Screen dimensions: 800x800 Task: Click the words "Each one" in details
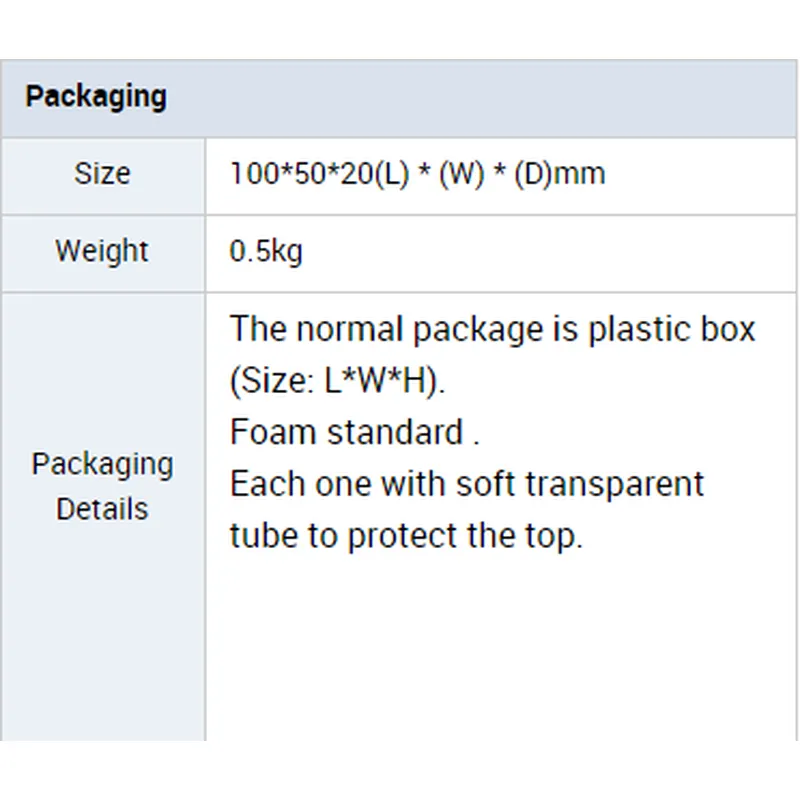coord(292,485)
